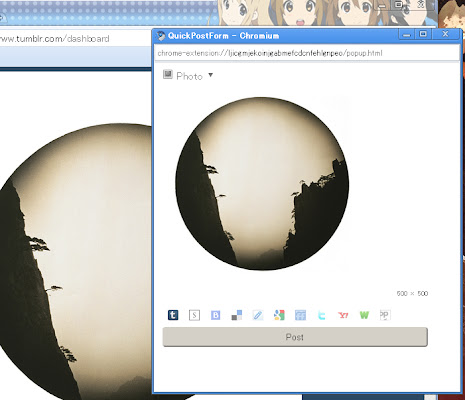Click the photo type icon beside Photo
The width and height of the screenshot is (465, 400).
pos(168,74)
